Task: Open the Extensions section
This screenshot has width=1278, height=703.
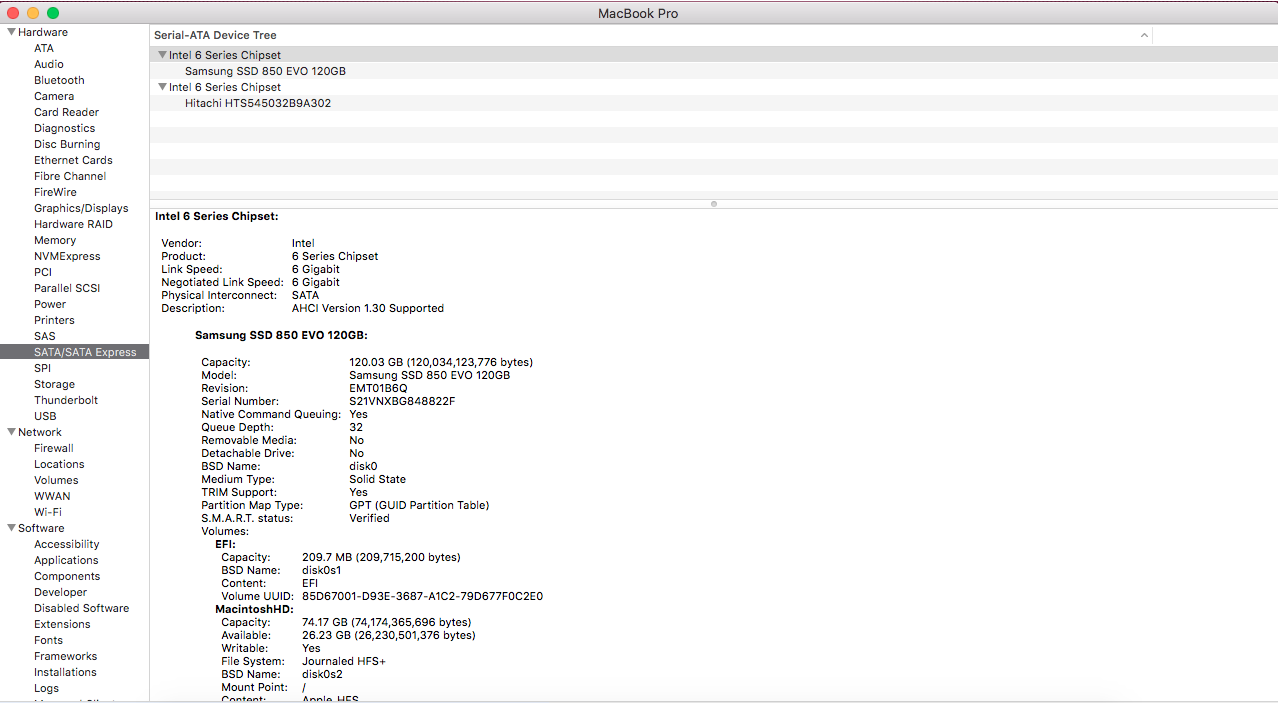Action: pyautogui.click(x=62, y=624)
